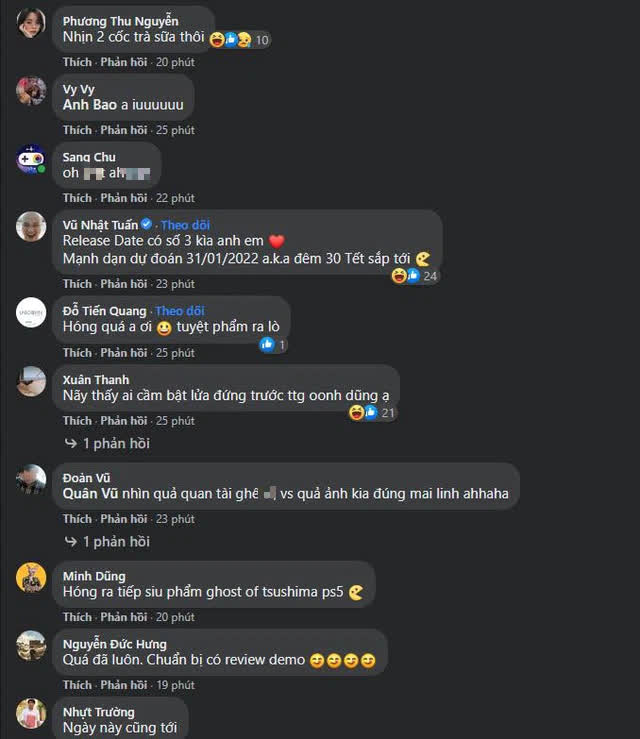This screenshot has height=739, width=640.
Task: Like Vy Vy's comment with Thích
Action: click(77, 130)
